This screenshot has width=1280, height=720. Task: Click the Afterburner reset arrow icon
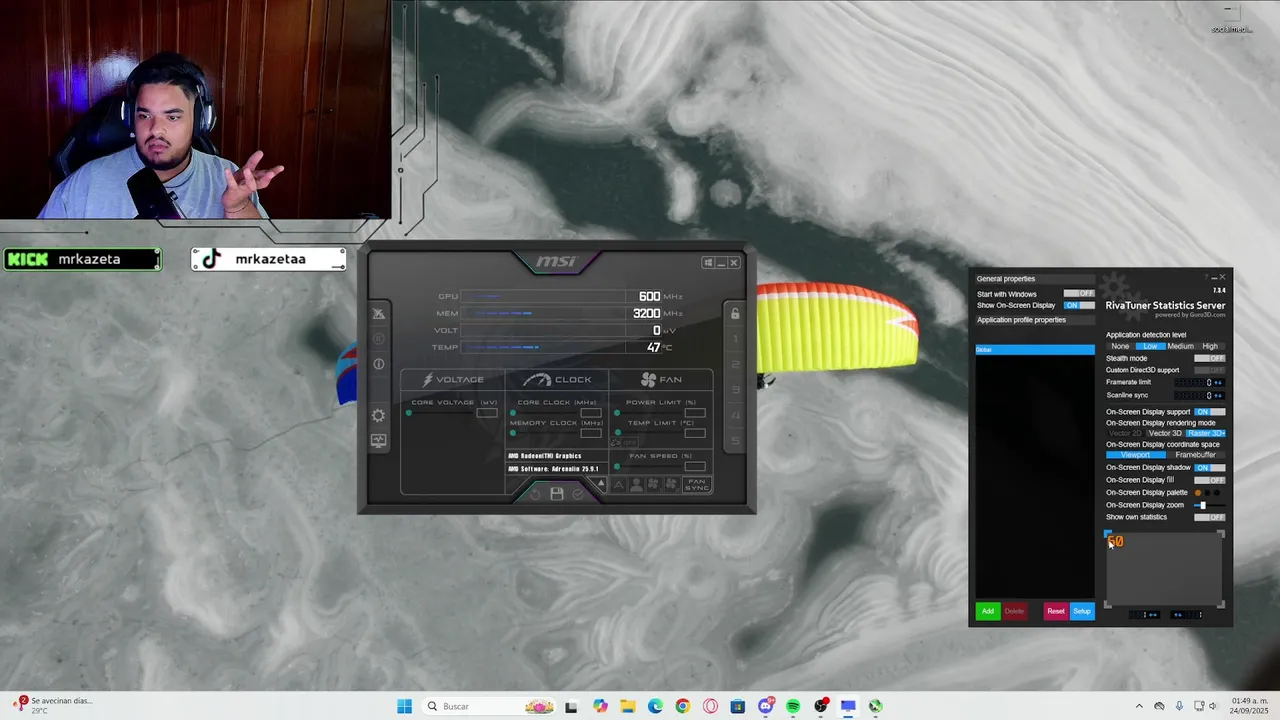[x=535, y=495]
